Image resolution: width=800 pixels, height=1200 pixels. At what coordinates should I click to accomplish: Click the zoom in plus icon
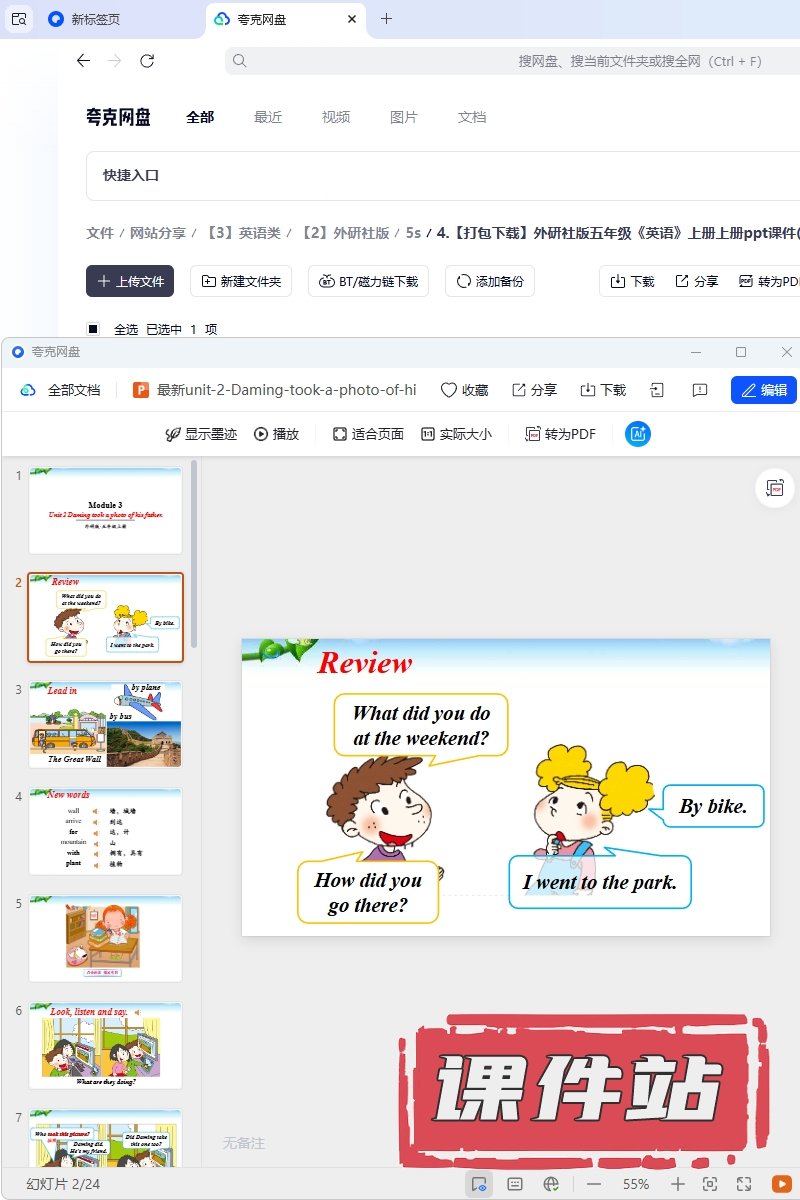(x=678, y=1184)
